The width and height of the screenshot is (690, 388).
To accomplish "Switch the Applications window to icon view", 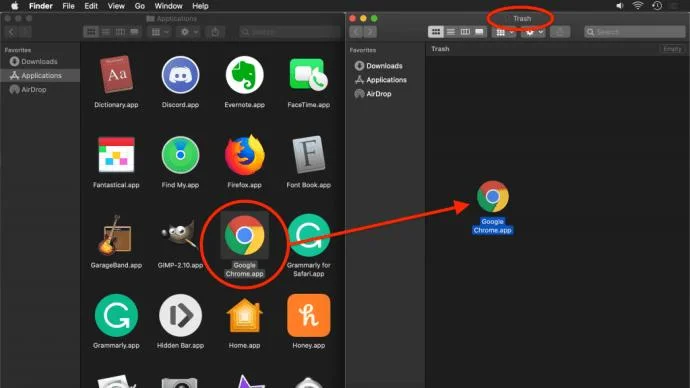I will pyautogui.click(x=91, y=32).
